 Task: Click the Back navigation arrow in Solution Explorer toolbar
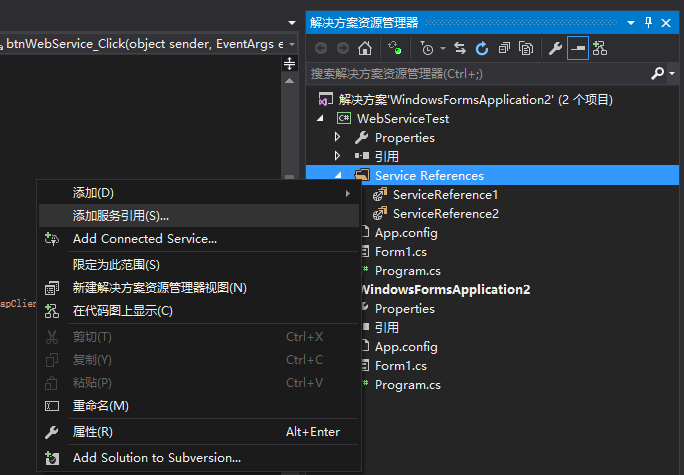(321, 48)
